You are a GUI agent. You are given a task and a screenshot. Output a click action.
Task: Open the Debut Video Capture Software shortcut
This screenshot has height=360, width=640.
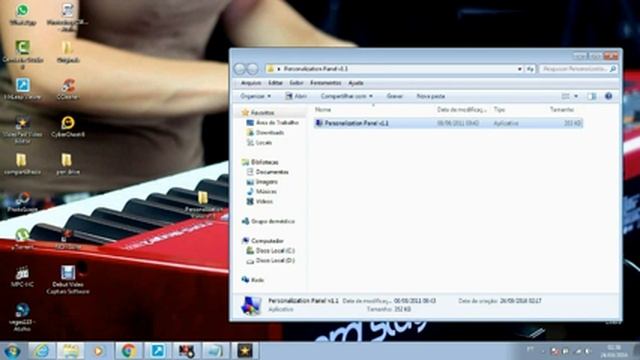68,280
